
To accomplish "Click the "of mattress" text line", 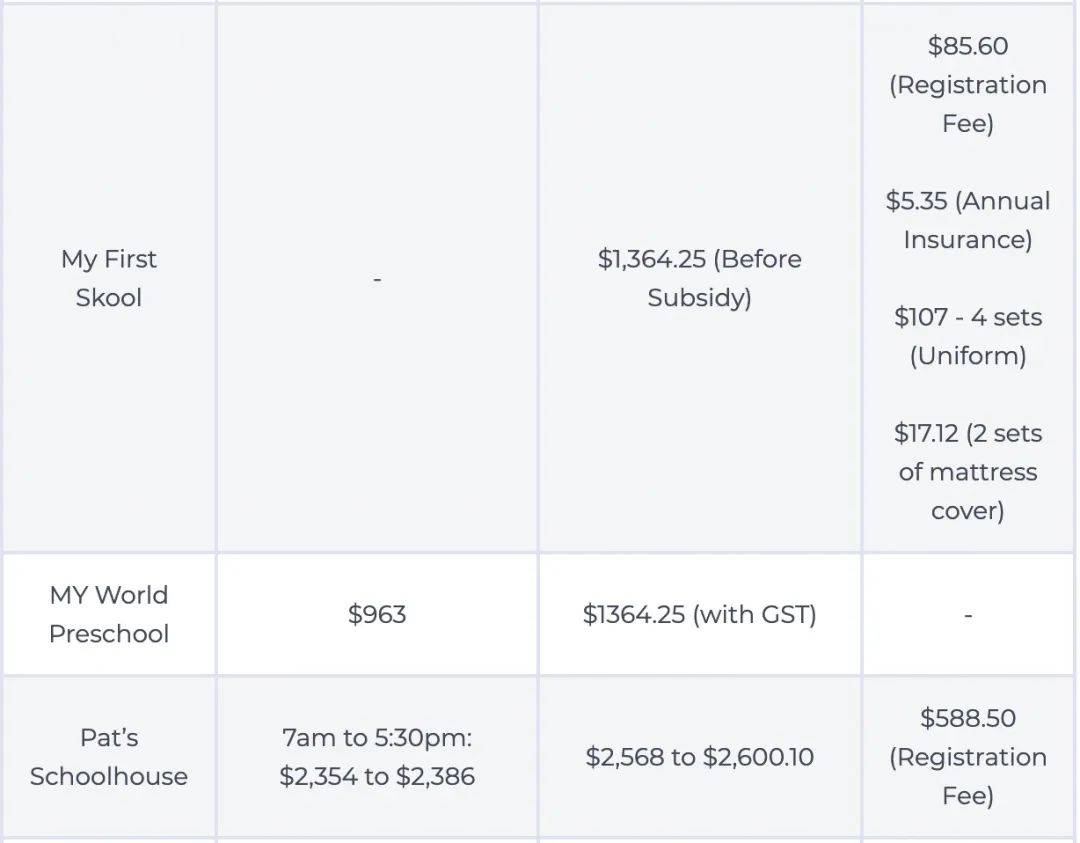I will [x=968, y=472].
